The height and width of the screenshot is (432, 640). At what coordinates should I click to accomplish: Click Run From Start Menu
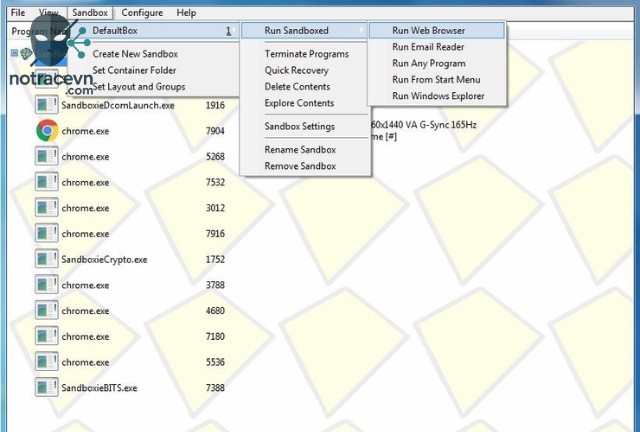[437, 80]
